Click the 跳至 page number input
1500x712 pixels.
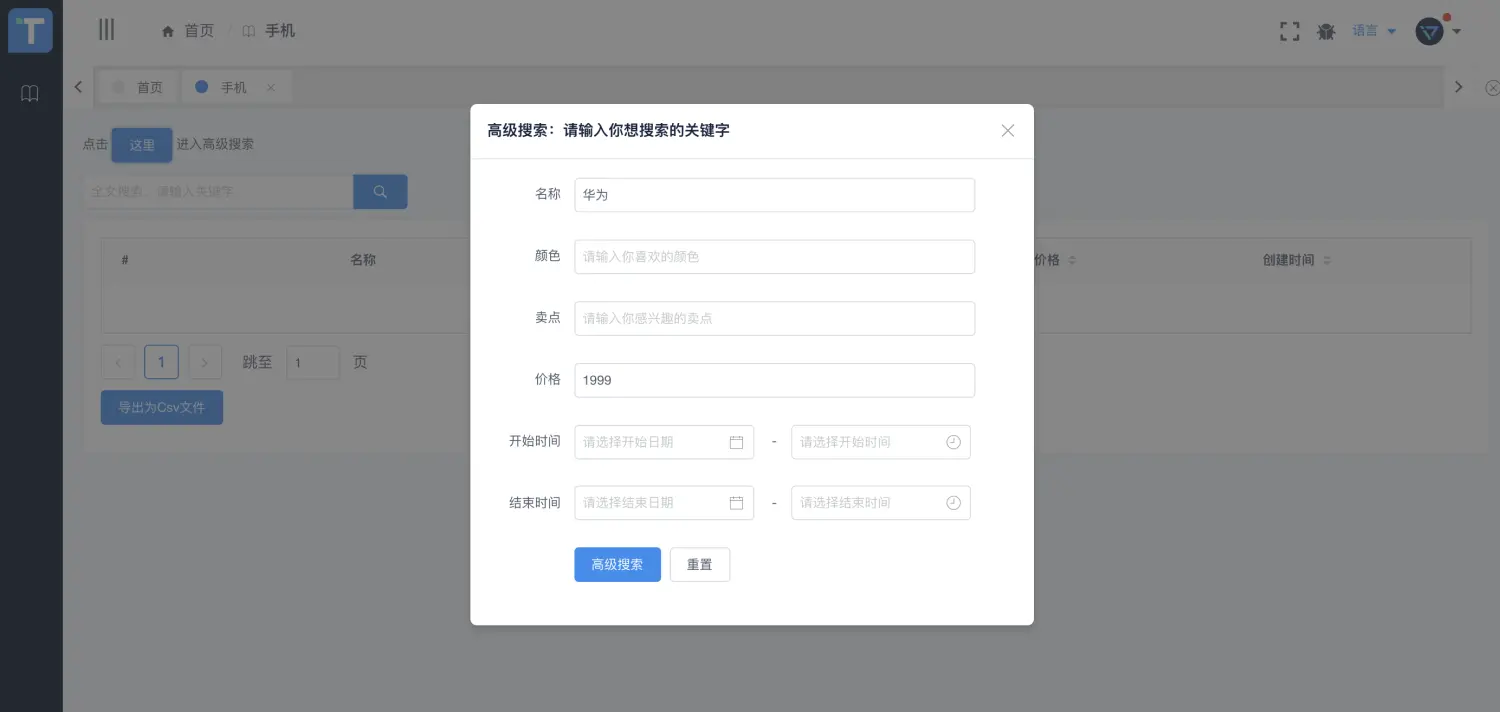[x=313, y=362]
